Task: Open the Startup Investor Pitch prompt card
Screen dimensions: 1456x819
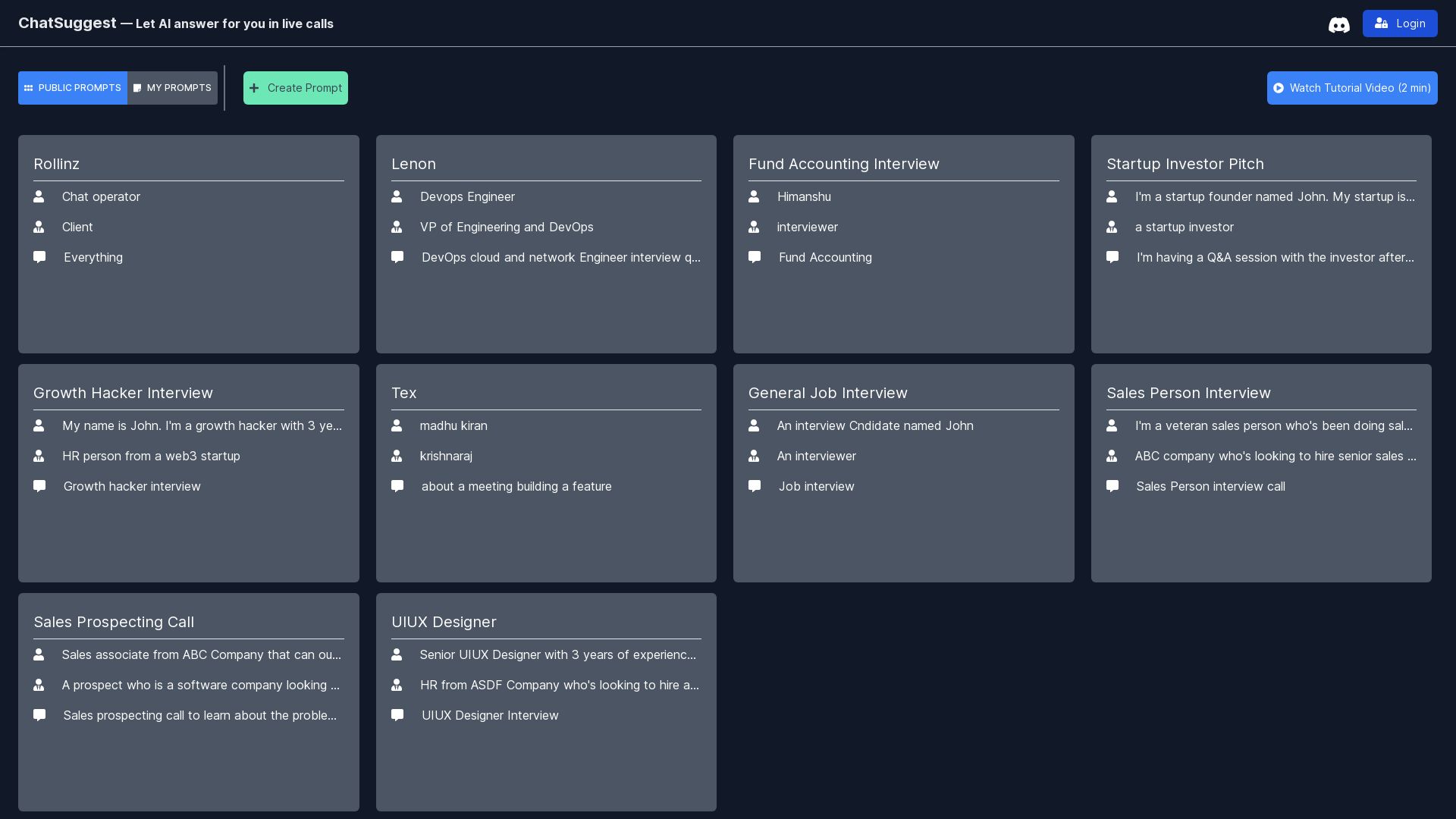Action: tap(1260, 243)
